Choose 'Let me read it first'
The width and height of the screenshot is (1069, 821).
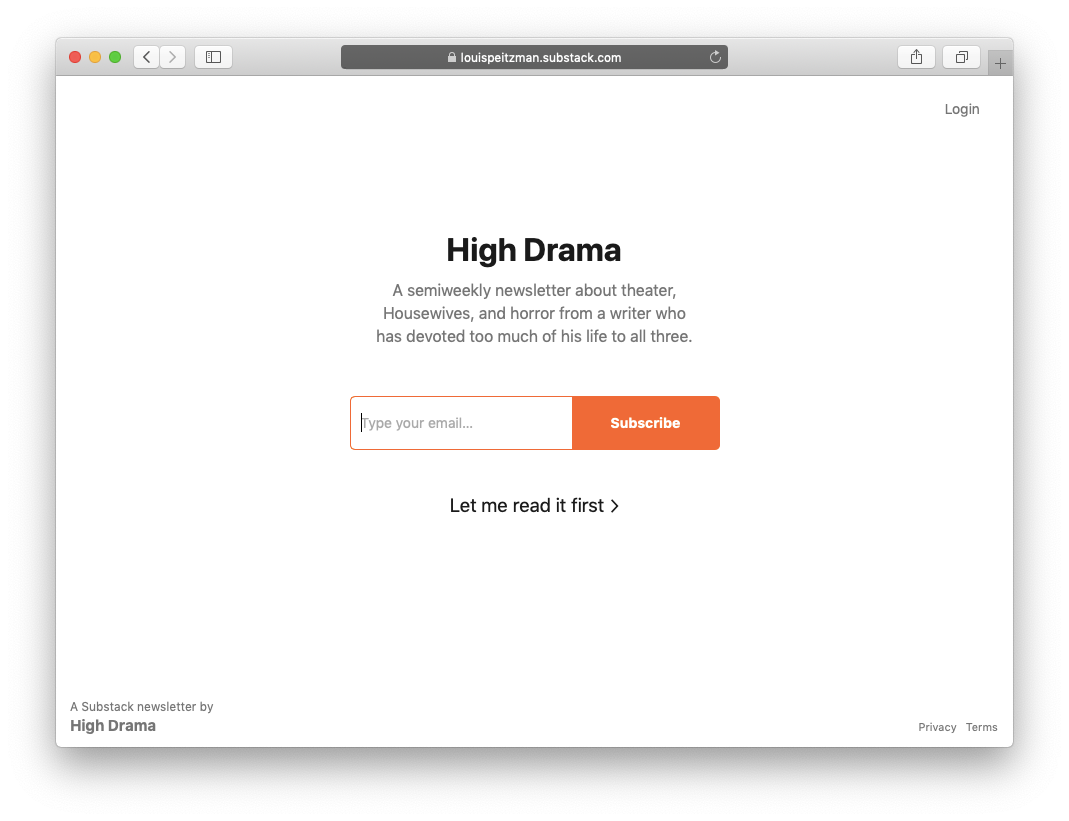click(x=533, y=506)
